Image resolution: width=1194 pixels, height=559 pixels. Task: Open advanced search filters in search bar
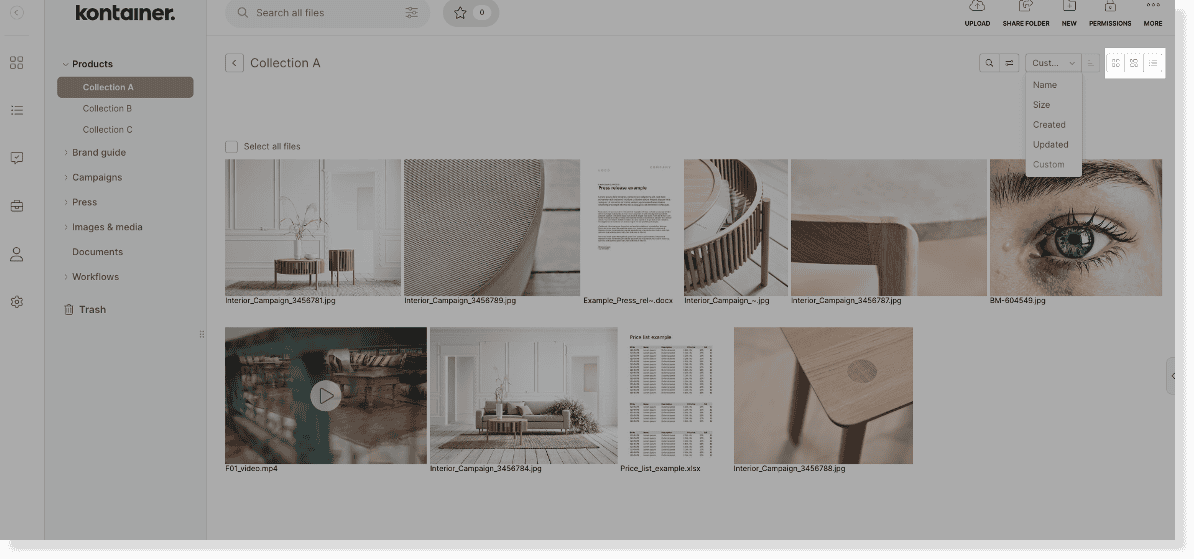point(411,13)
